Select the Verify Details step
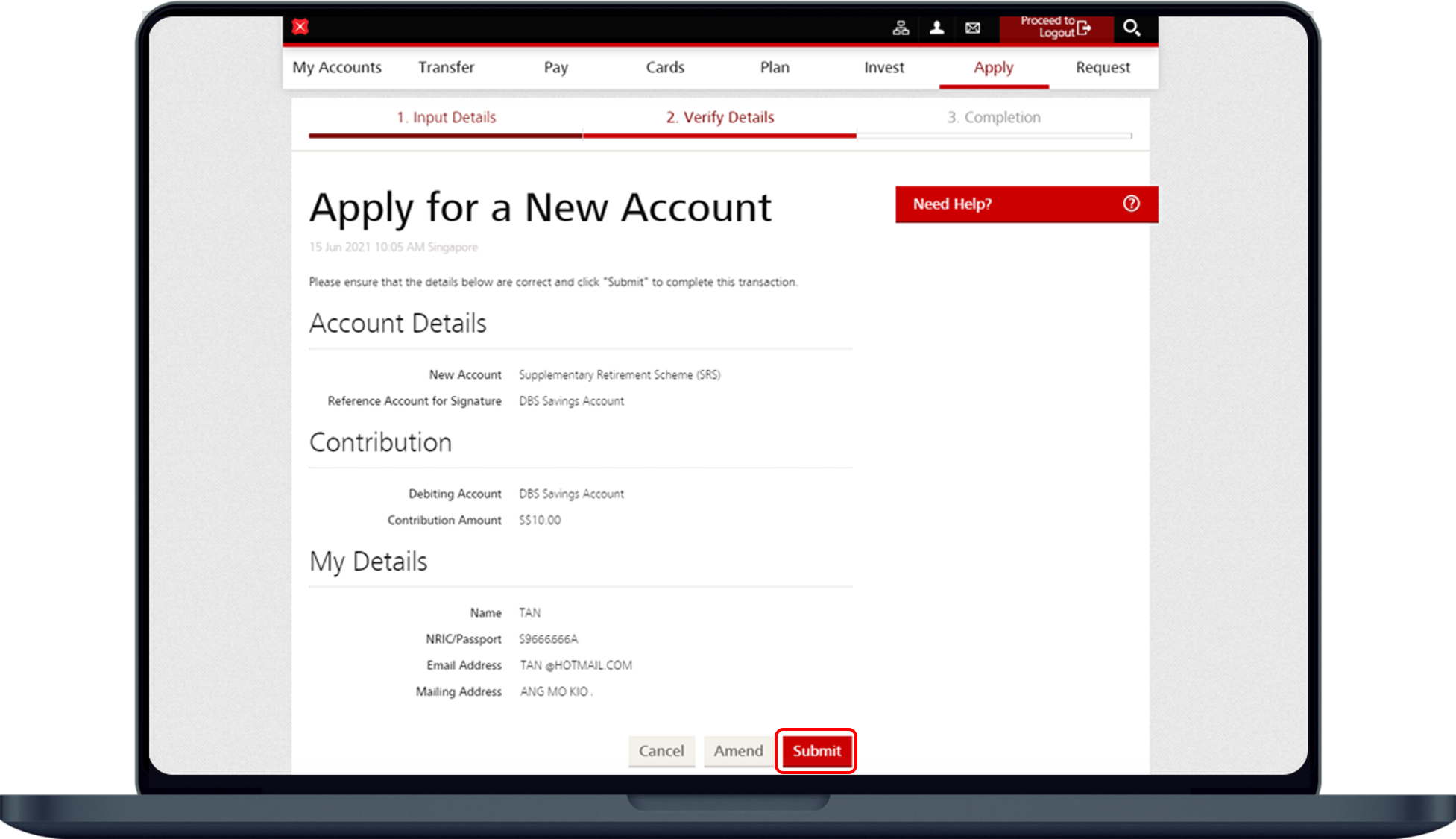1456x839 pixels. pos(720,117)
